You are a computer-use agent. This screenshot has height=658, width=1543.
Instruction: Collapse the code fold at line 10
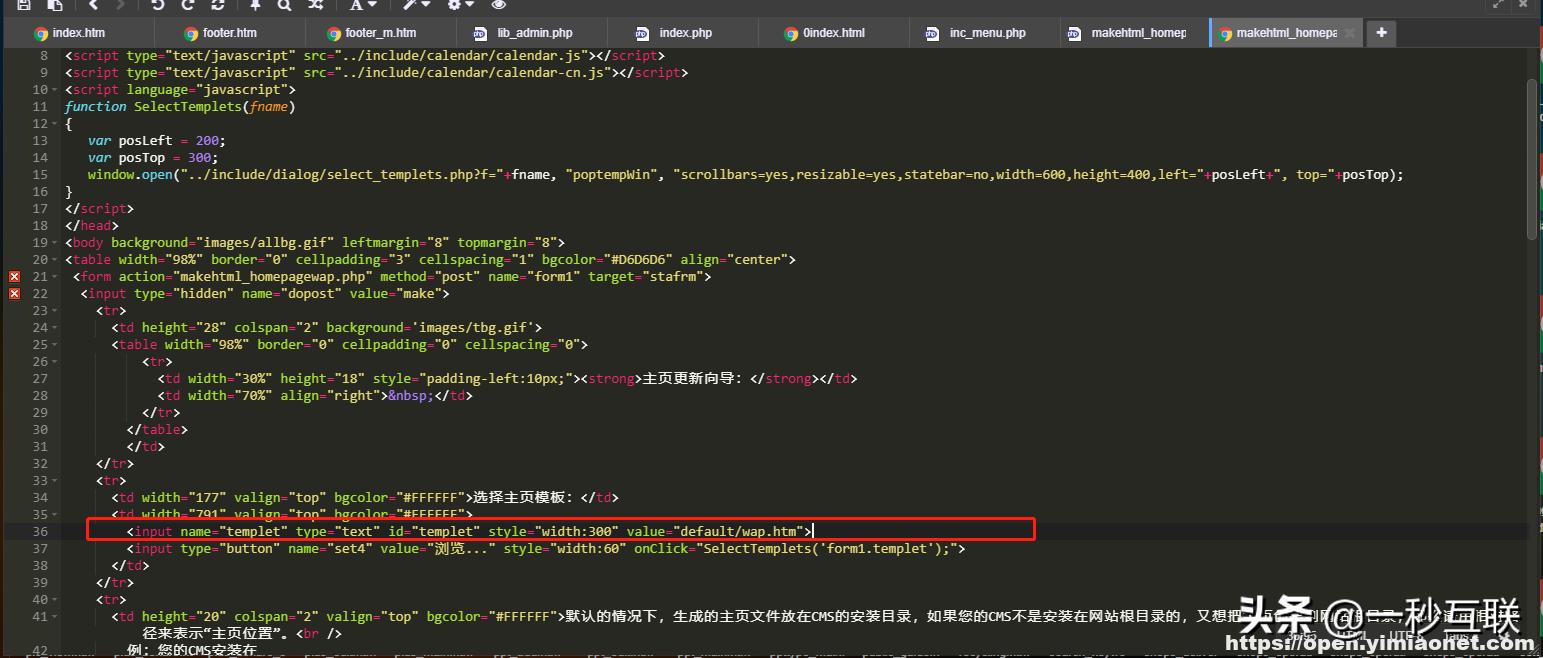pyautogui.click(x=55, y=90)
